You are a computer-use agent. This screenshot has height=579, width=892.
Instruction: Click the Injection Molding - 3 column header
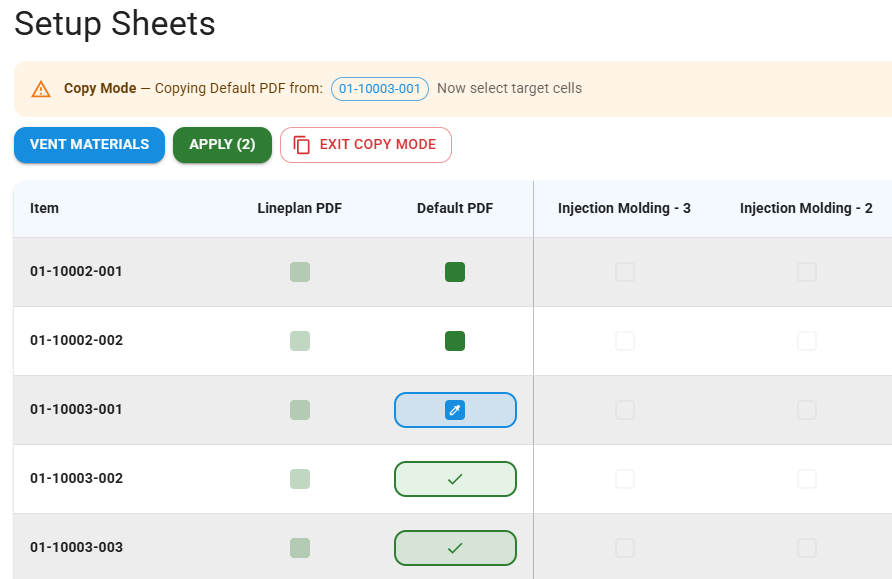(625, 208)
